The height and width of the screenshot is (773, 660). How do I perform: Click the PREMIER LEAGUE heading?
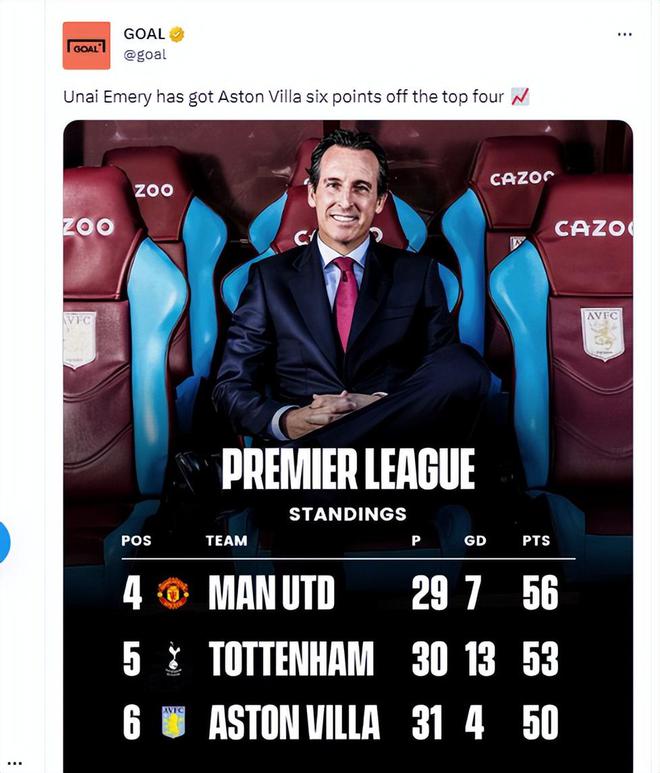click(347, 470)
